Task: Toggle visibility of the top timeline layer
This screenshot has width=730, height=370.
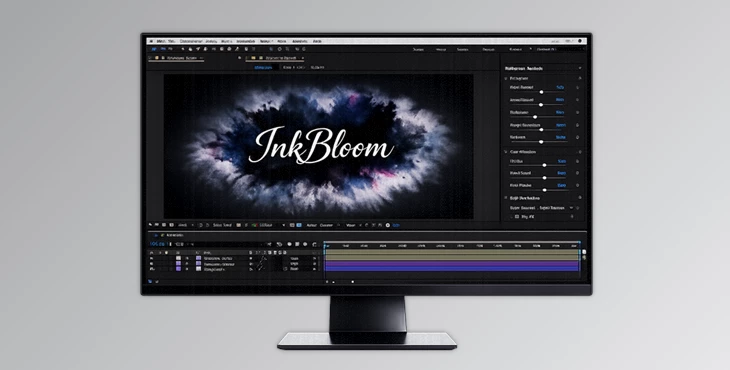Action: (151, 258)
